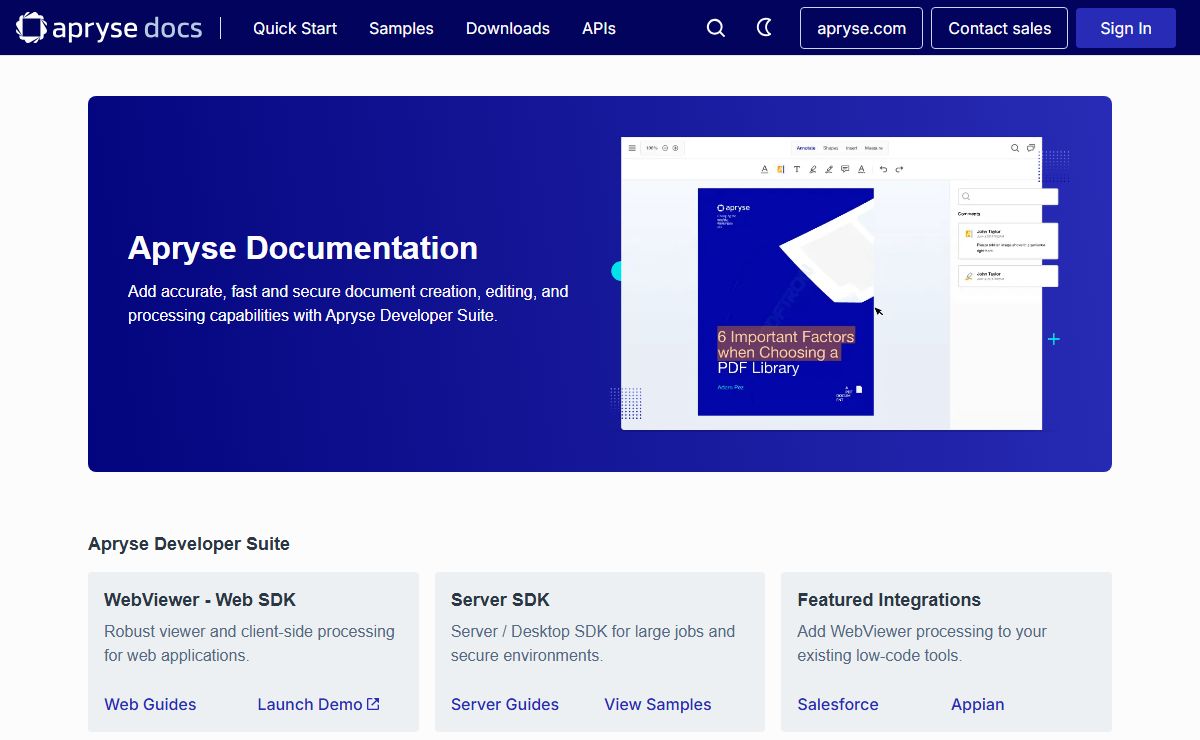Open the site search magnifier in header
Image resolution: width=1200 pixels, height=740 pixels.
(x=716, y=28)
